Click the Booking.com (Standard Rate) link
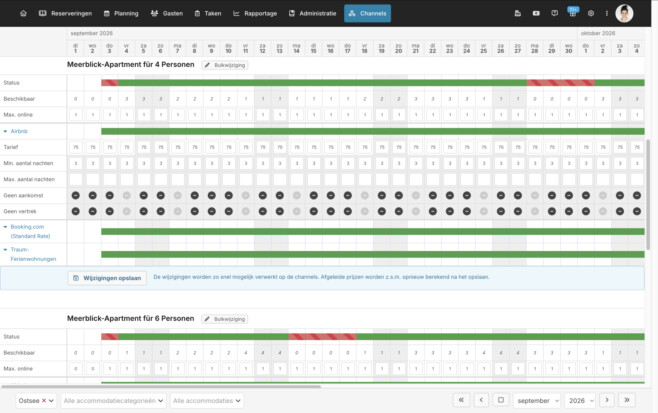 coord(30,231)
